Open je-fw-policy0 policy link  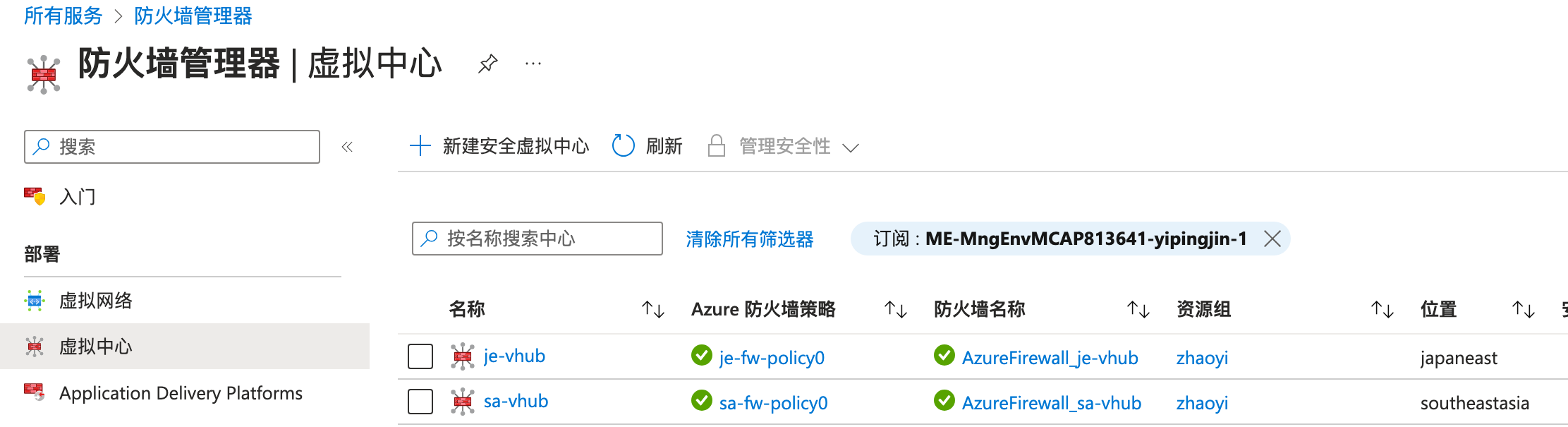(772, 358)
